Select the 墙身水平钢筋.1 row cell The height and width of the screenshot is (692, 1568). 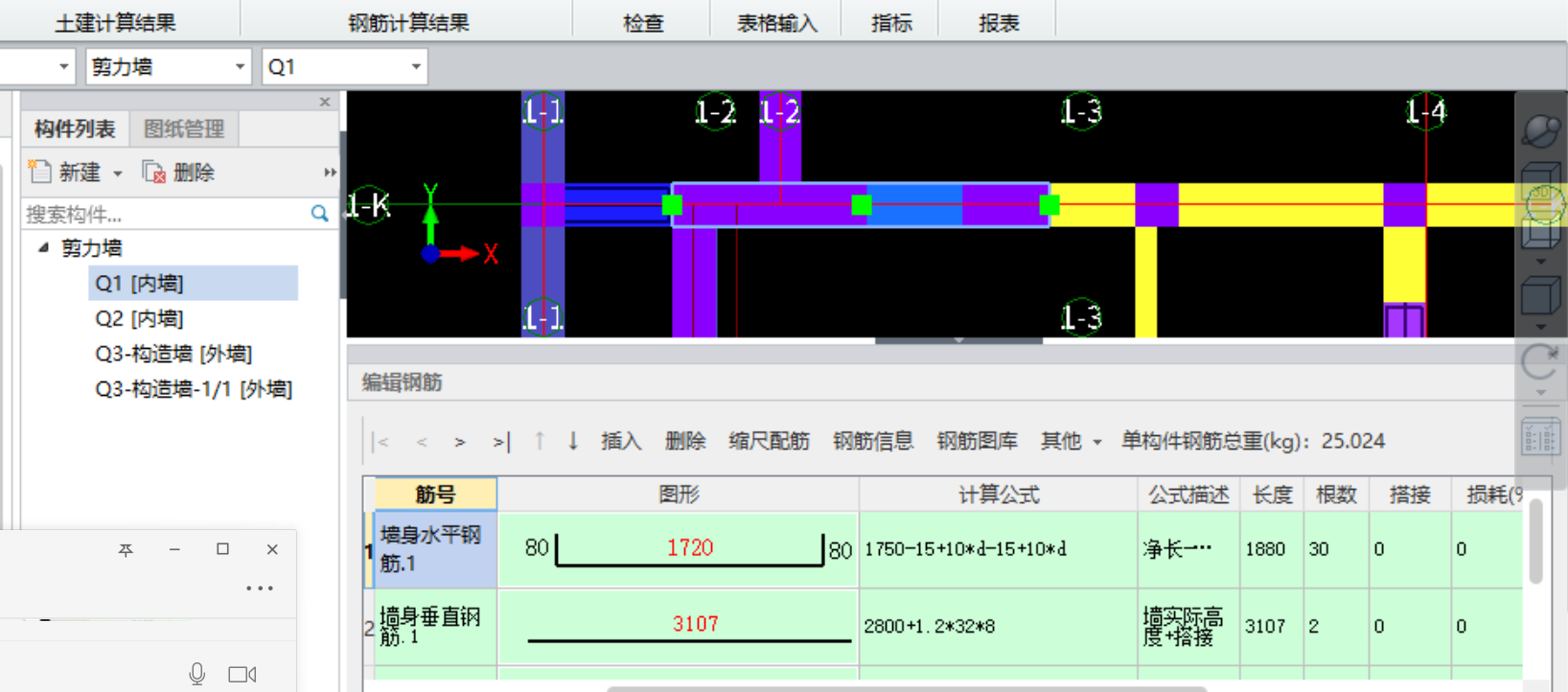pyautogui.click(x=435, y=549)
